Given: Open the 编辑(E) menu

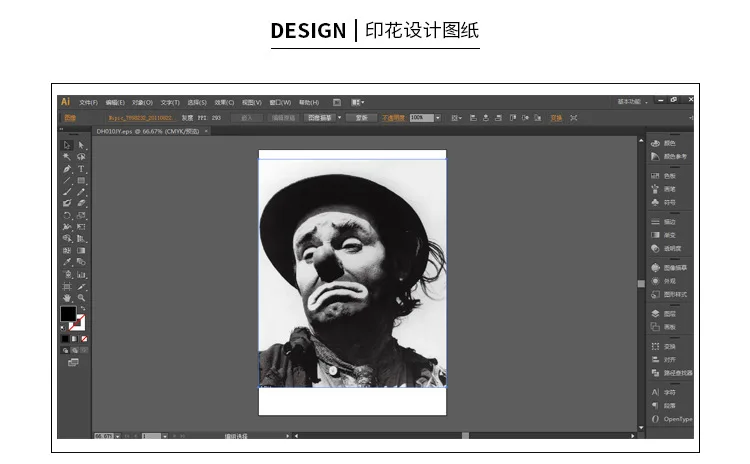Looking at the screenshot, I should pyautogui.click(x=115, y=102).
